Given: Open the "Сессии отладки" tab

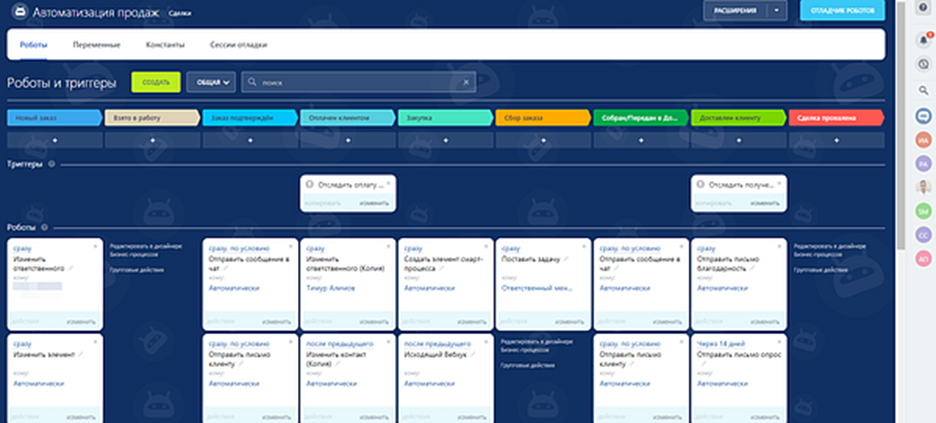Looking at the screenshot, I should tap(238, 45).
